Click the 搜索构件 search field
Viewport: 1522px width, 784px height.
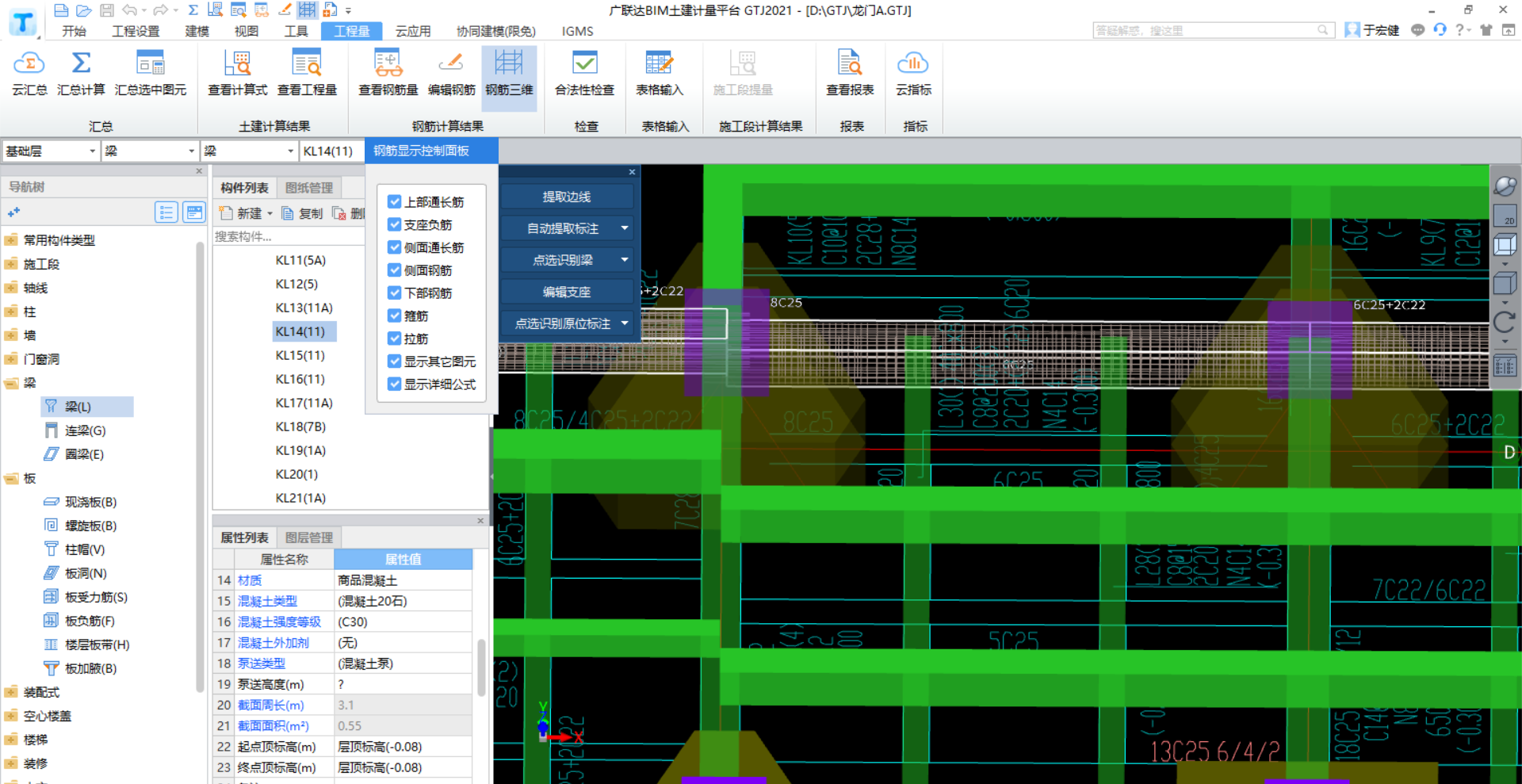click(289, 236)
